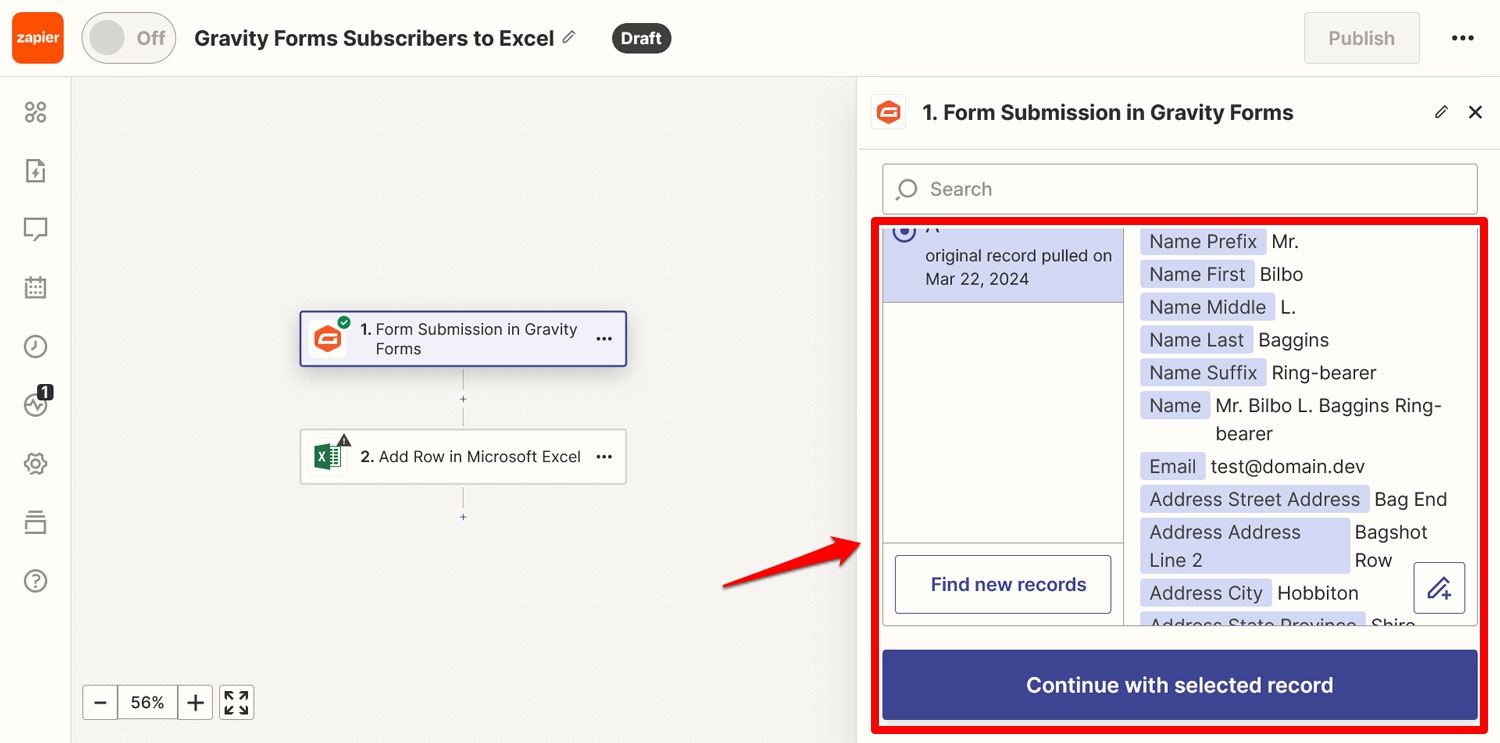
Task: Open the calendar icon in sidebar
Action: click(x=36, y=288)
